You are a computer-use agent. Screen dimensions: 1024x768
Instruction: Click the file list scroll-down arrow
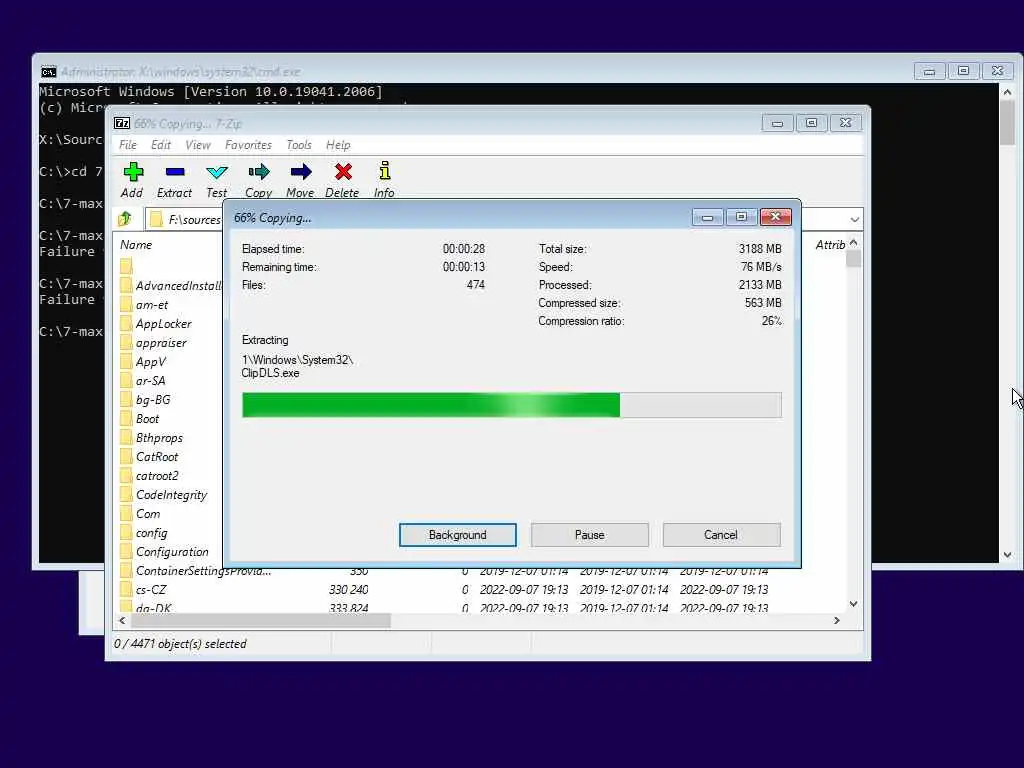[853, 604]
